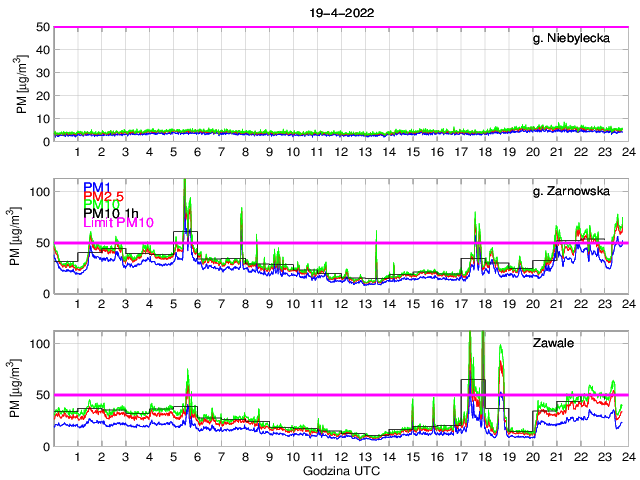This screenshot has height=480, width=640.
Task: Click the y-axis PM label of bottom plot
Action: click(x=21, y=389)
